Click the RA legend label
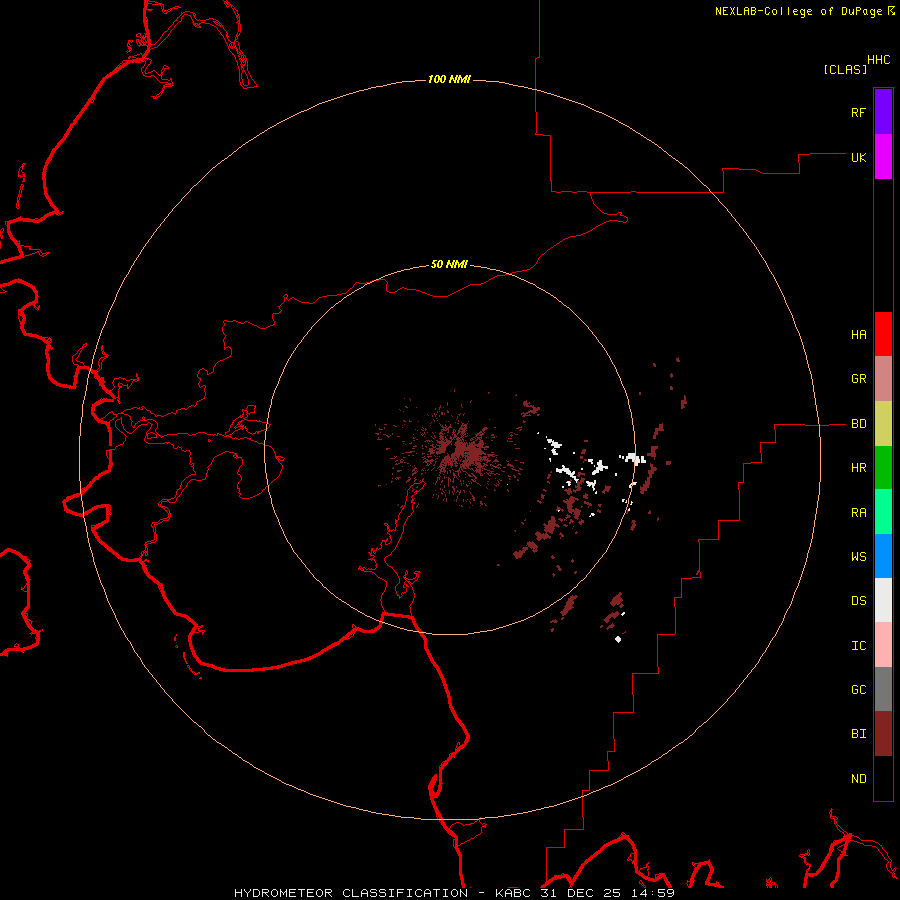Image resolution: width=900 pixels, height=900 pixels. [x=859, y=512]
